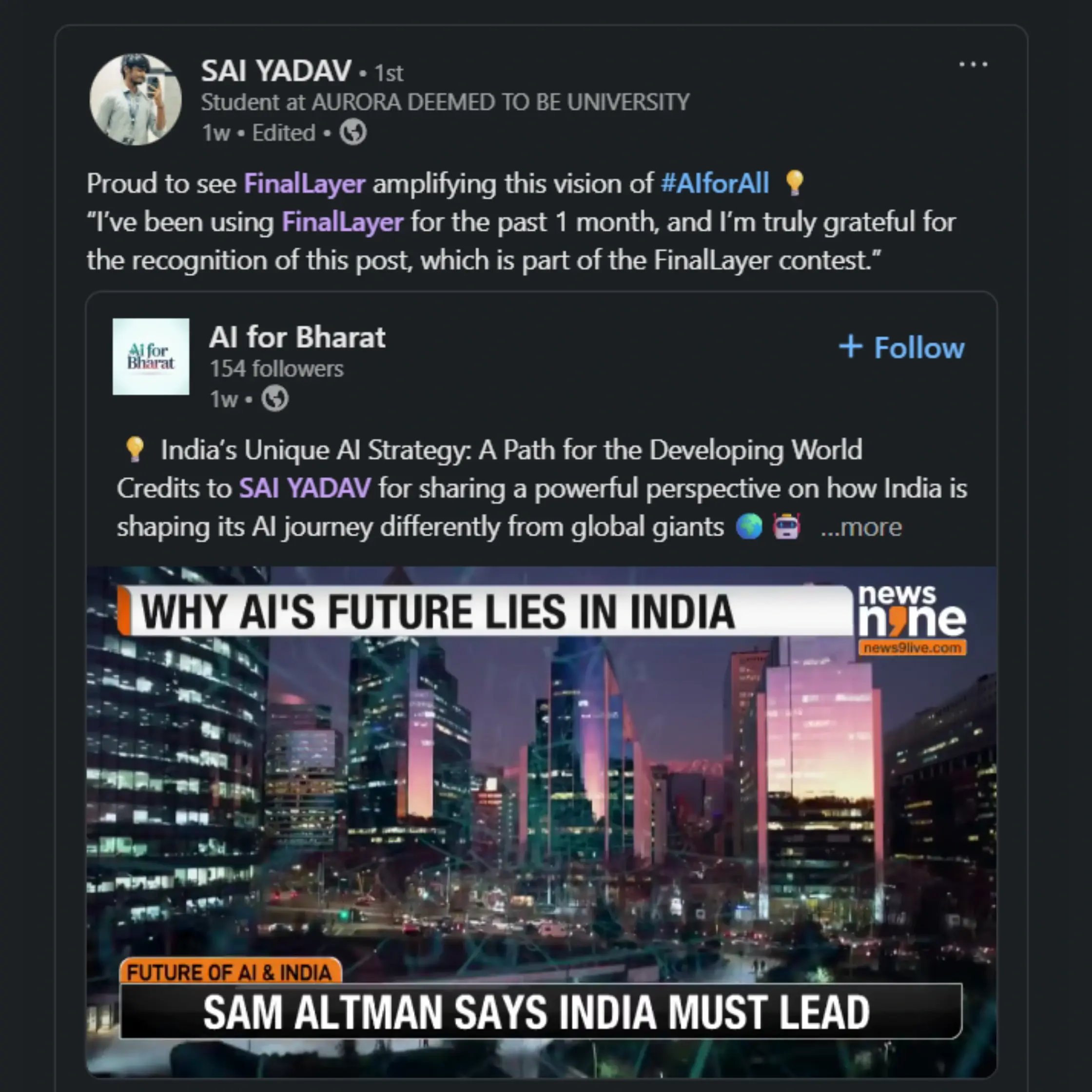The height and width of the screenshot is (1092, 1092).
Task: Click the globe icon under 154 followers
Action: click(x=274, y=399)
